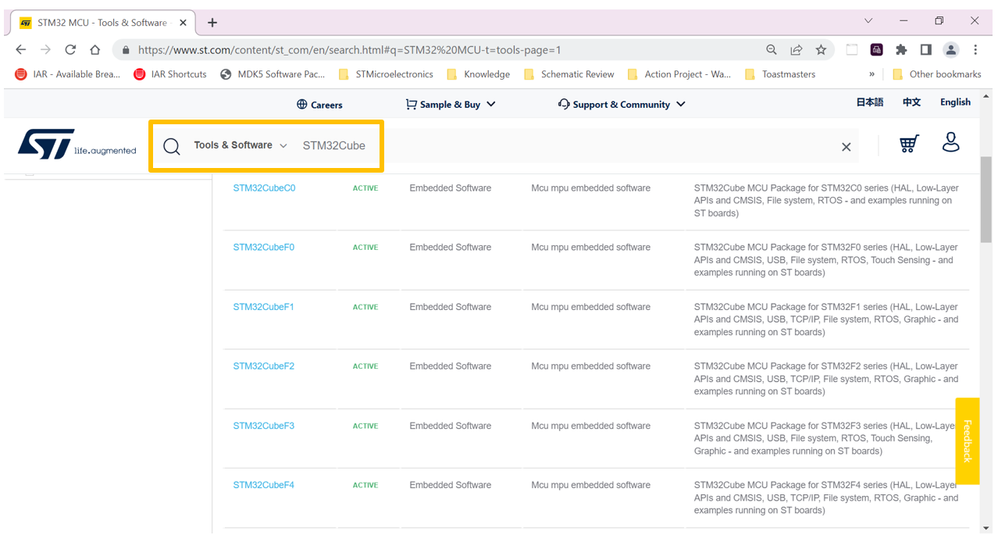Click the STM32F4 series package description
Viewport: 998px width, 539px height.
(x=826, y=498)
